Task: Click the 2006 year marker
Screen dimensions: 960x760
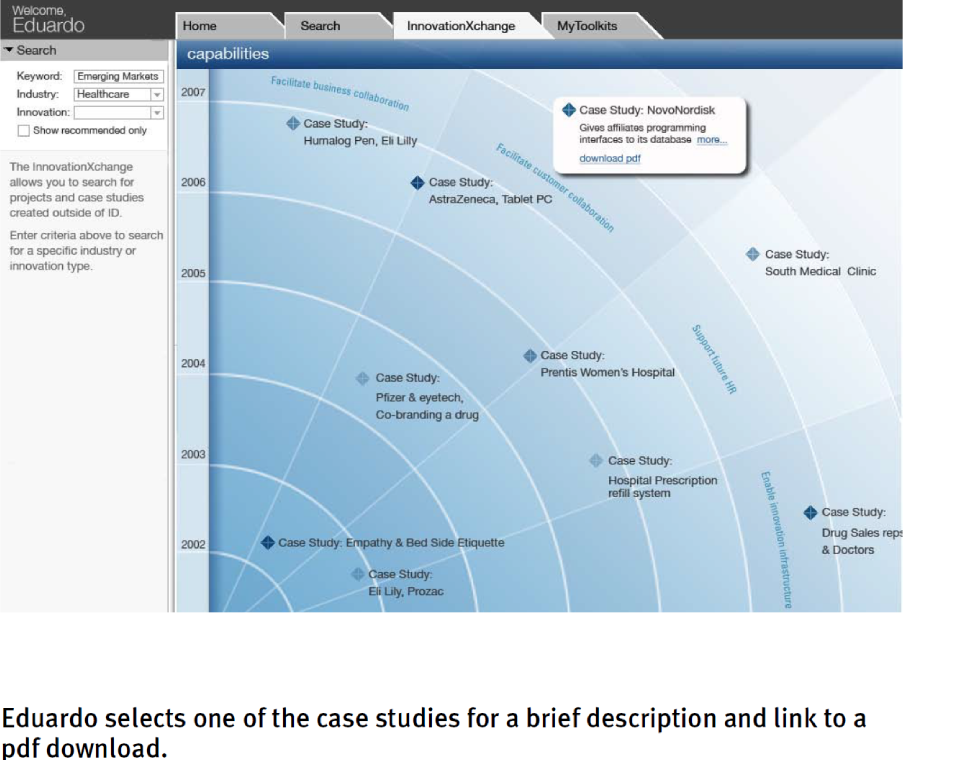Action: 193,182
